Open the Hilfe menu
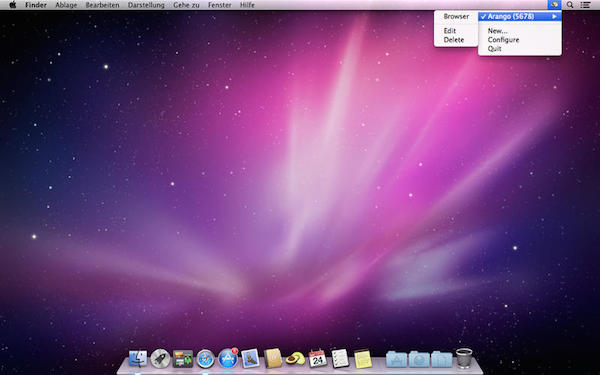The height and width of the screenshot is (375, 600). (x=247, y=5)
